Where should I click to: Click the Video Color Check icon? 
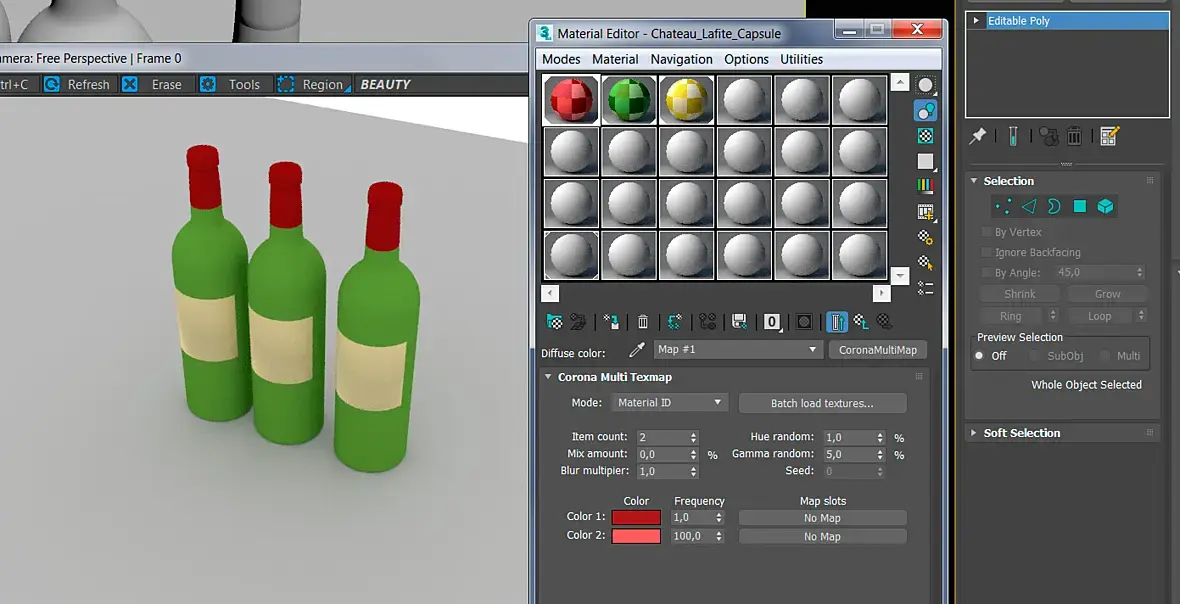925,186
